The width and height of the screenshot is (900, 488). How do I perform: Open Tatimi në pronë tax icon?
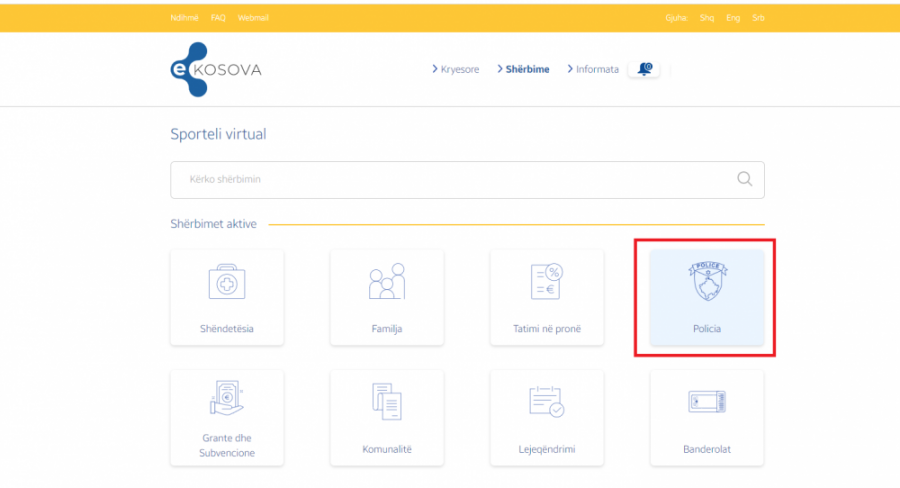click(546, 283)
